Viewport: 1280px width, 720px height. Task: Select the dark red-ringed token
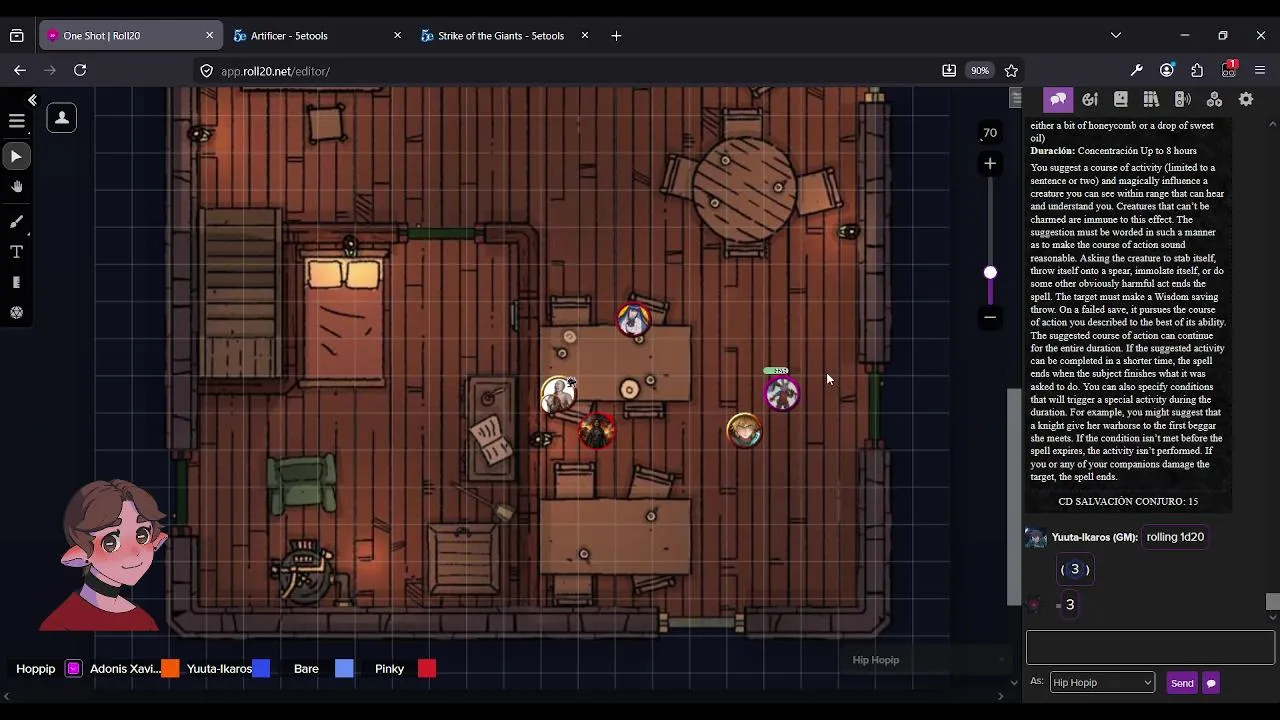click(x=597, y=431)
